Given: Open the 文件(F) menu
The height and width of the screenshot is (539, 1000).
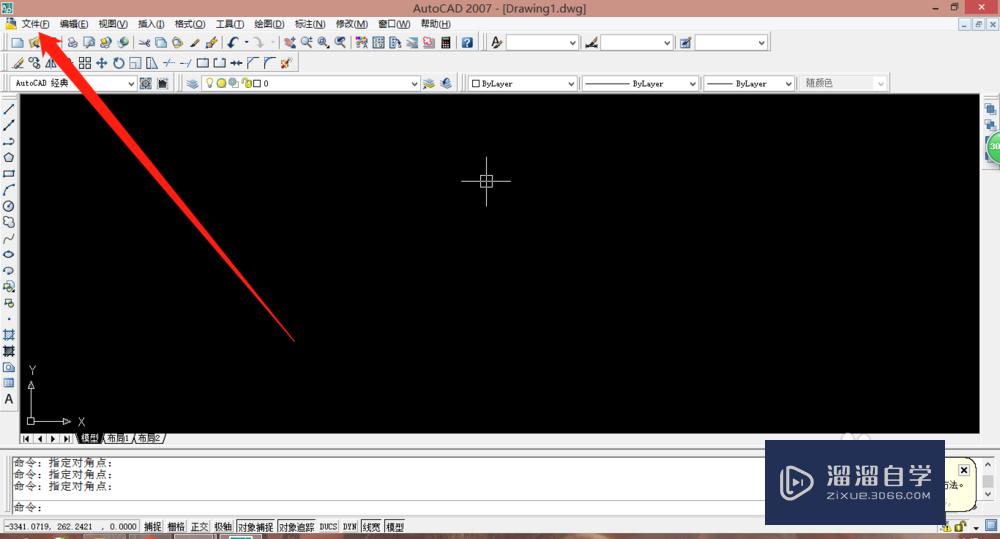Looking at the screenshot, I should [36, 24].
